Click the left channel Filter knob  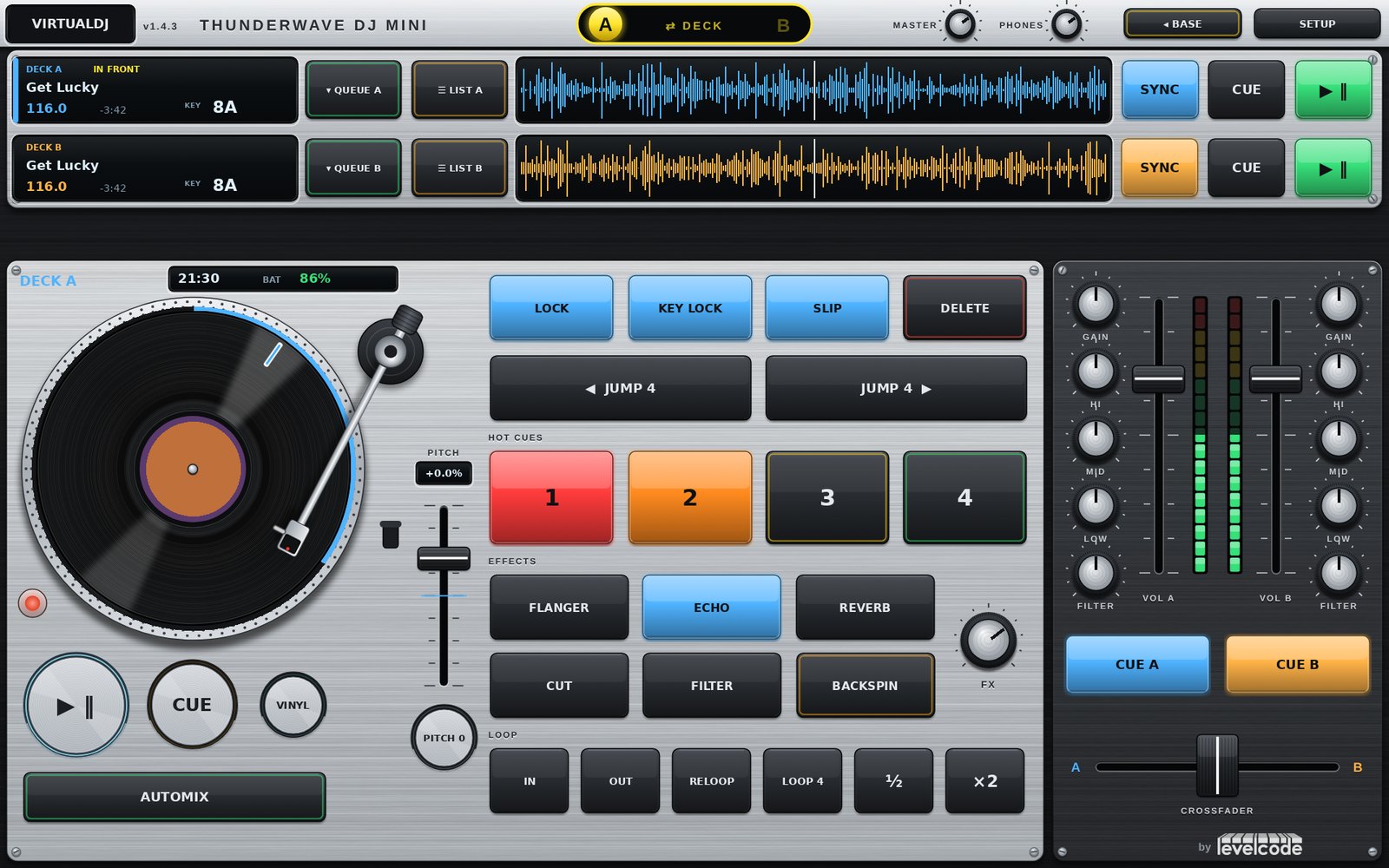pyautogui.click(x=1096, y=573)
